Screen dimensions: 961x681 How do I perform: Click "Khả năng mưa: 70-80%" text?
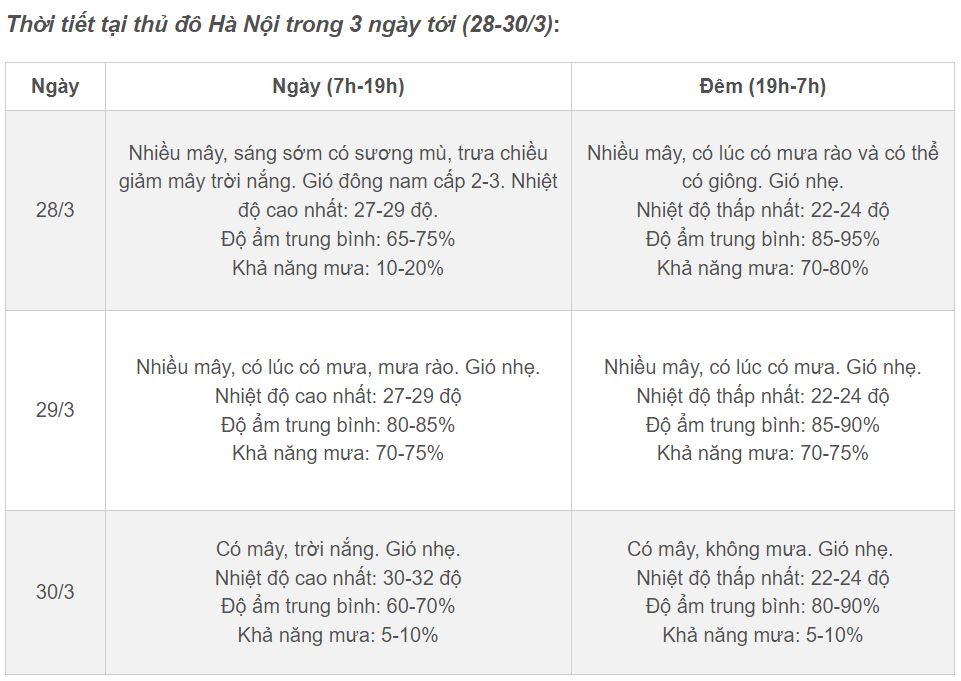[x=762, y=268]
